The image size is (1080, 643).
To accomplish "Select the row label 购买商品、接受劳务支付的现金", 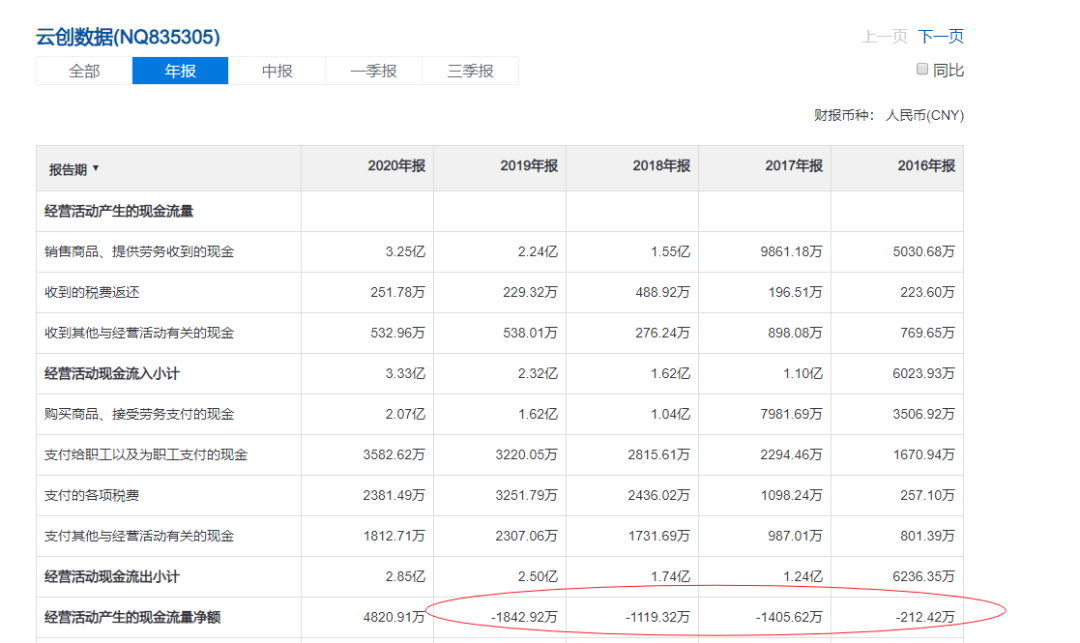I will point(139,414).
